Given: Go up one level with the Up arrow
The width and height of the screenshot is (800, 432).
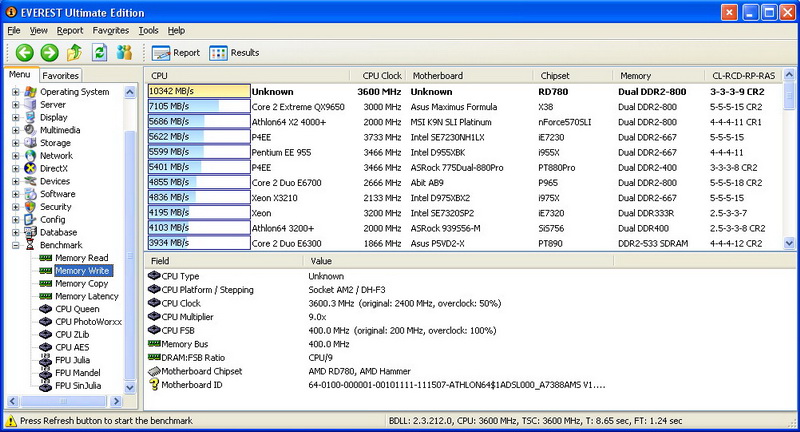Looking at the screenshot, I should point(74,52).
